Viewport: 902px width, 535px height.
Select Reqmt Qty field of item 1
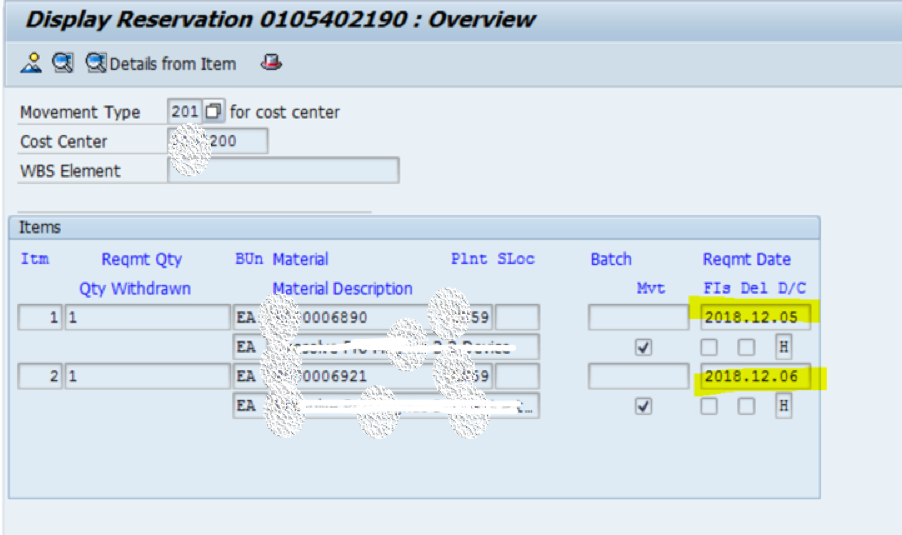147,317
